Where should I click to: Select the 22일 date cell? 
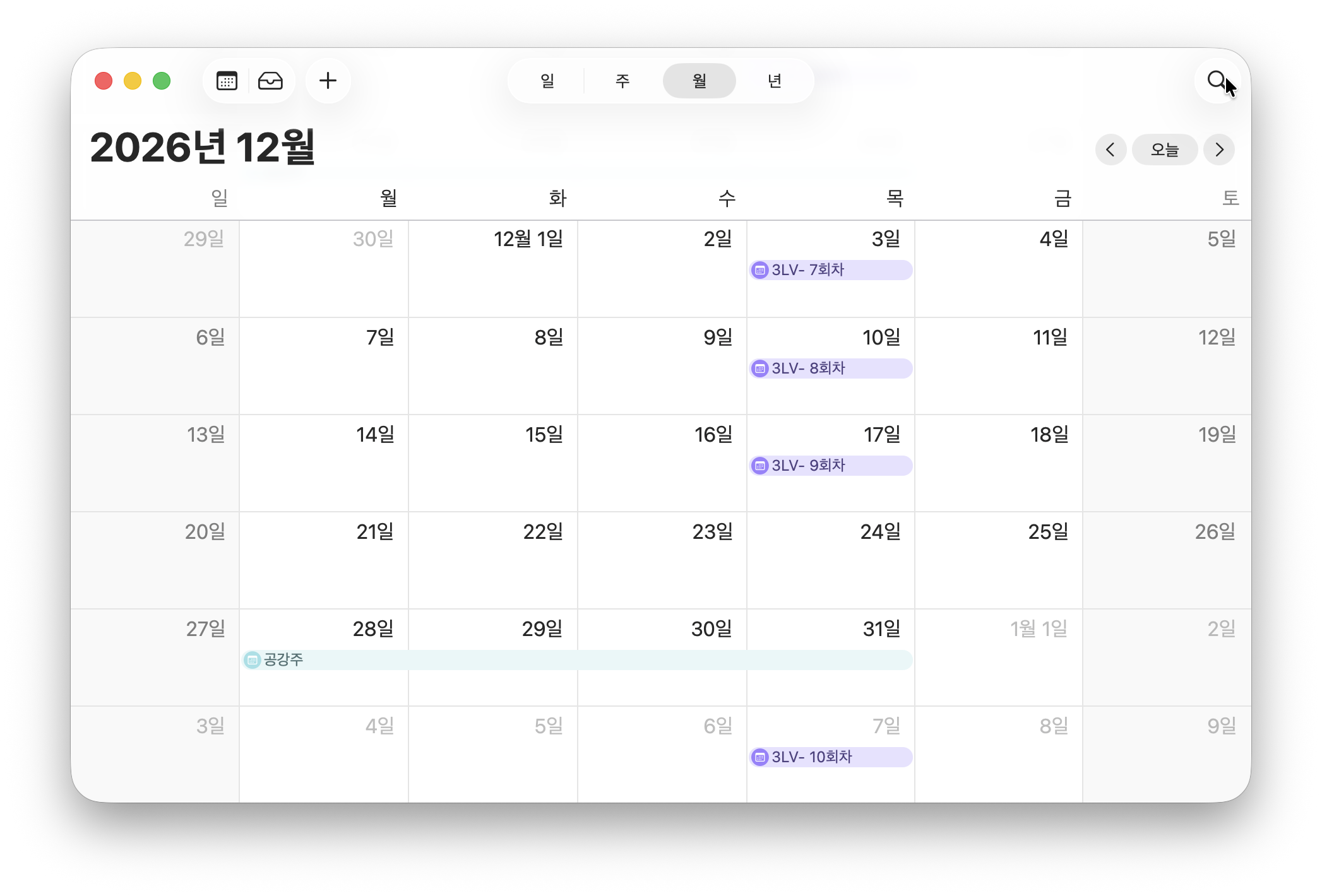click(x=493, y=560)
